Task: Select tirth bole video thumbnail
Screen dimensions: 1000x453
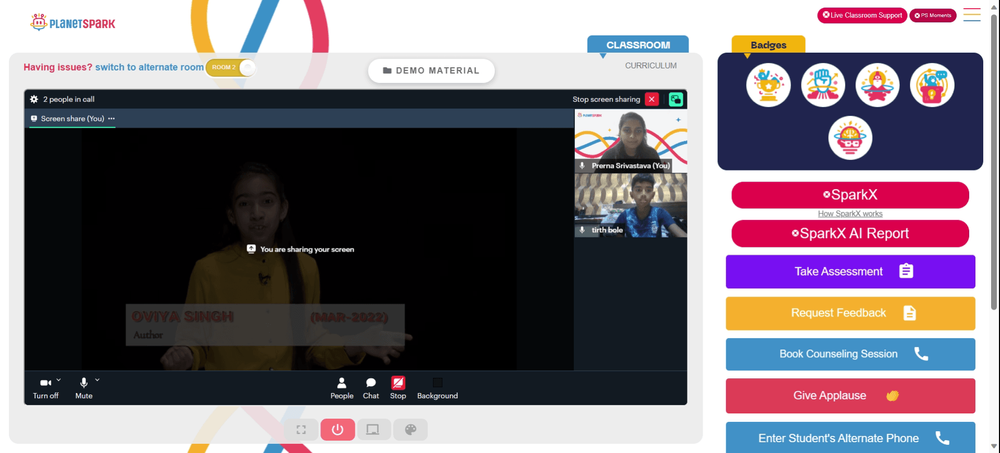Action: click(x=631, y=205)
